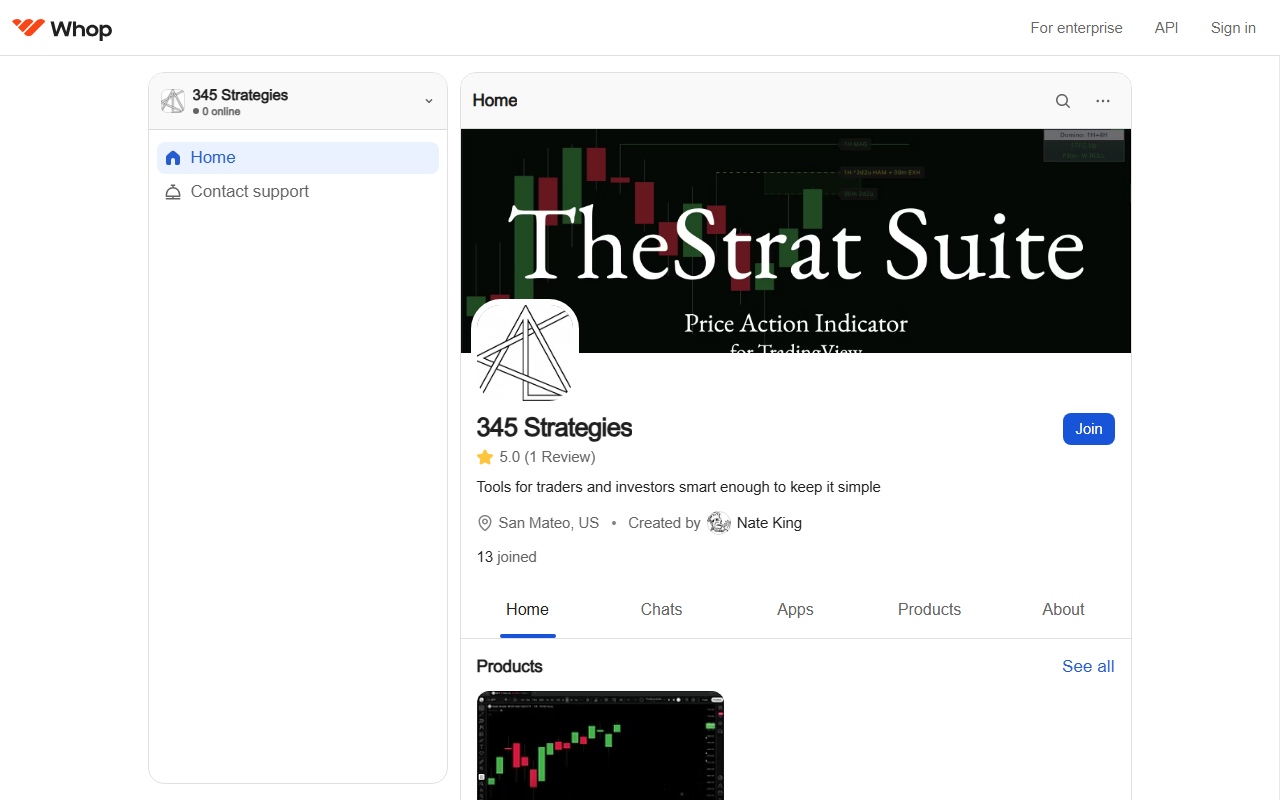The width and height of the screenshot is (1280, 800).
Task: Click the Products section heading
Action: [510, 667]
